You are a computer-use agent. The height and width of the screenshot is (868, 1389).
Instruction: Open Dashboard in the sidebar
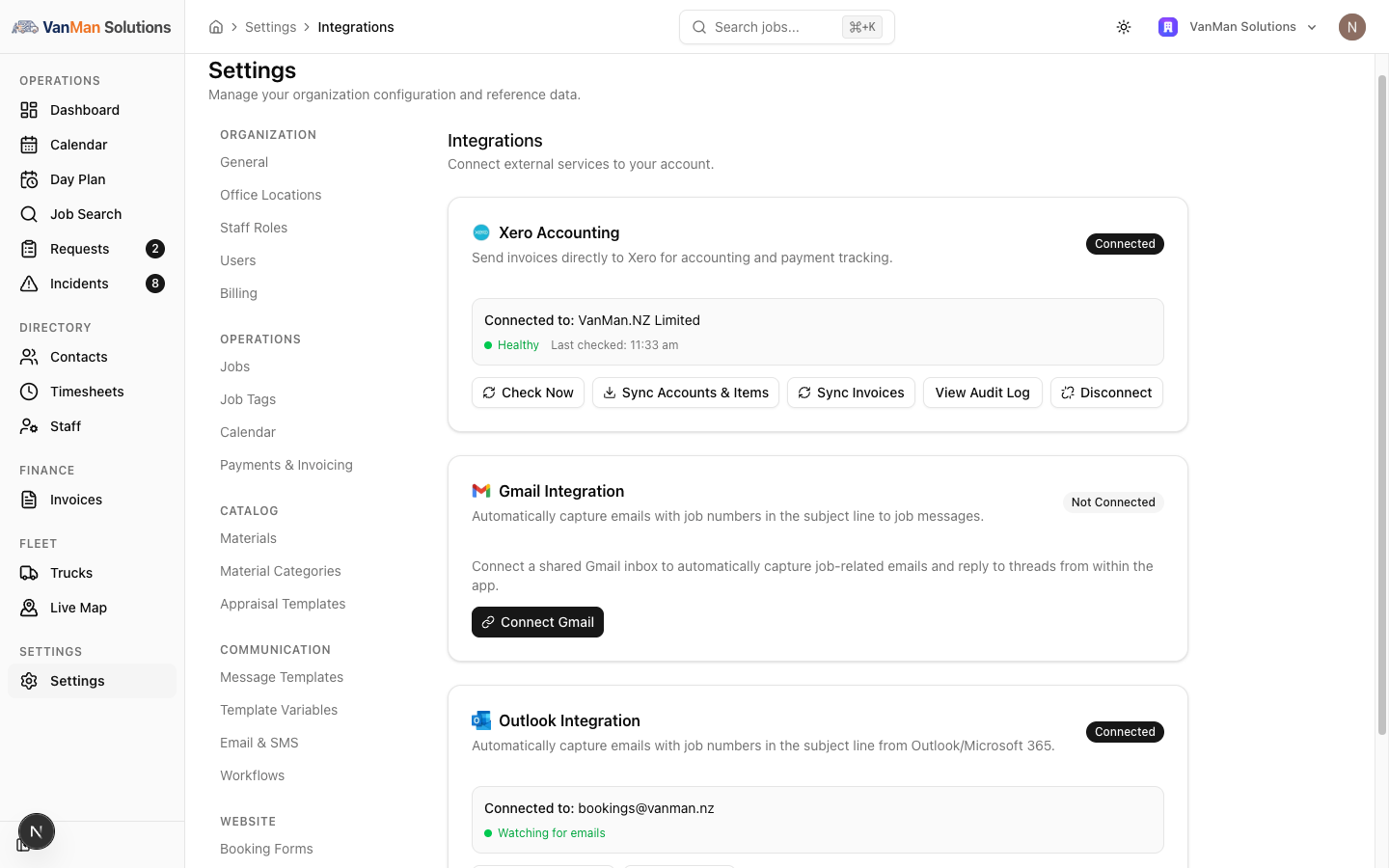pyautogui.click(x=92, y=110)
